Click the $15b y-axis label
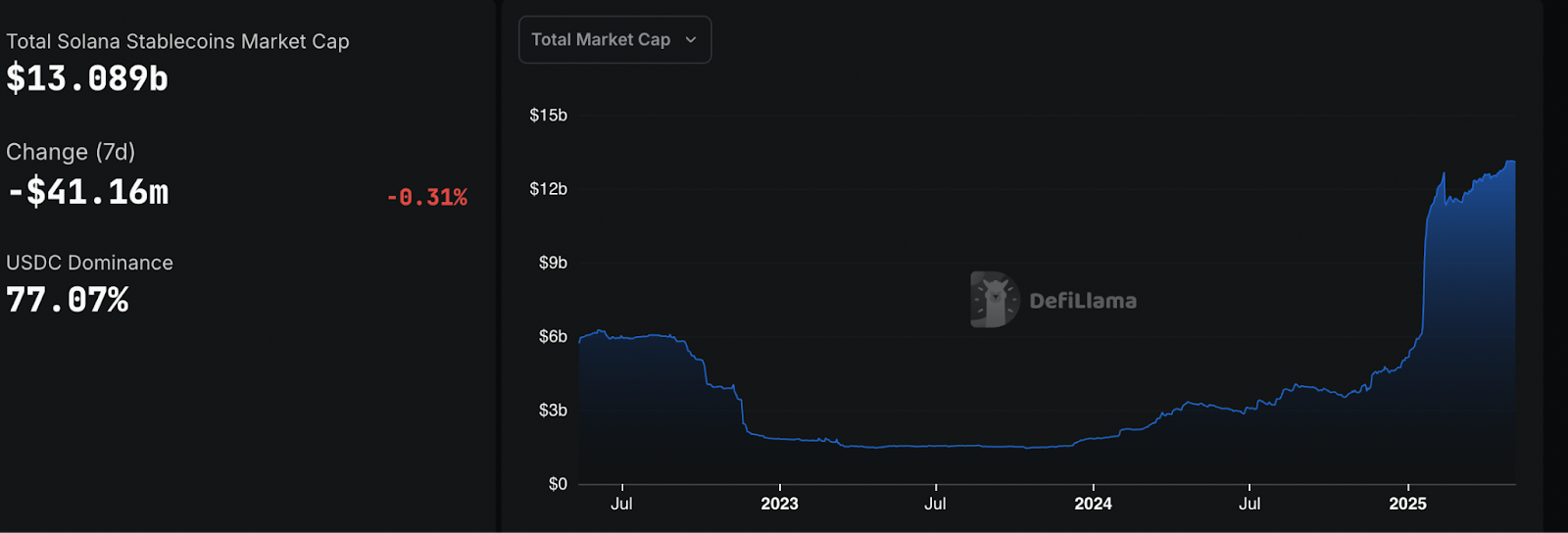The width and height of the screenshot is (1568, 533). coord(548,116)
